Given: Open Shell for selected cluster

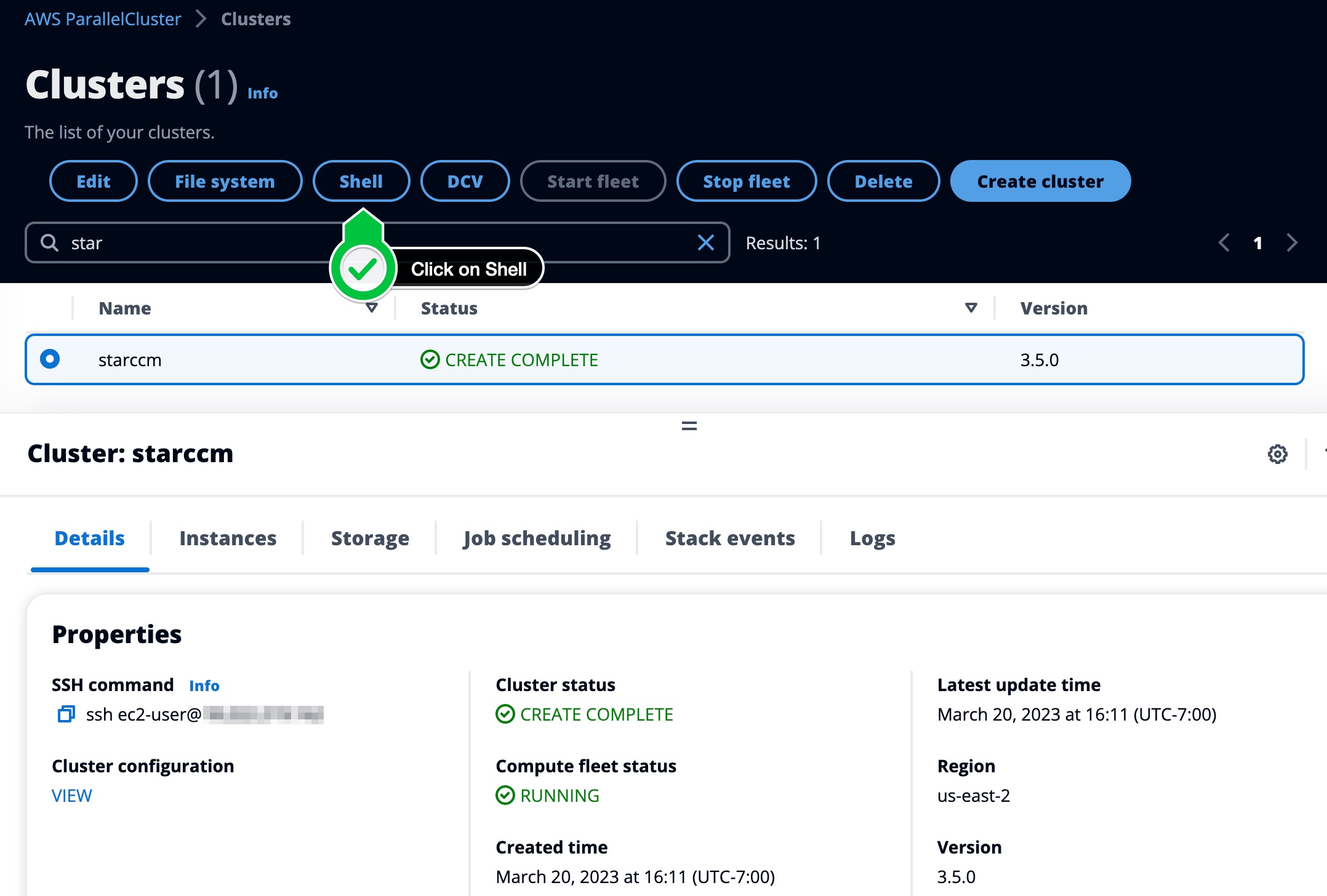Looking at the screenshot, I should pyautogui.click(x=361, y=181).
